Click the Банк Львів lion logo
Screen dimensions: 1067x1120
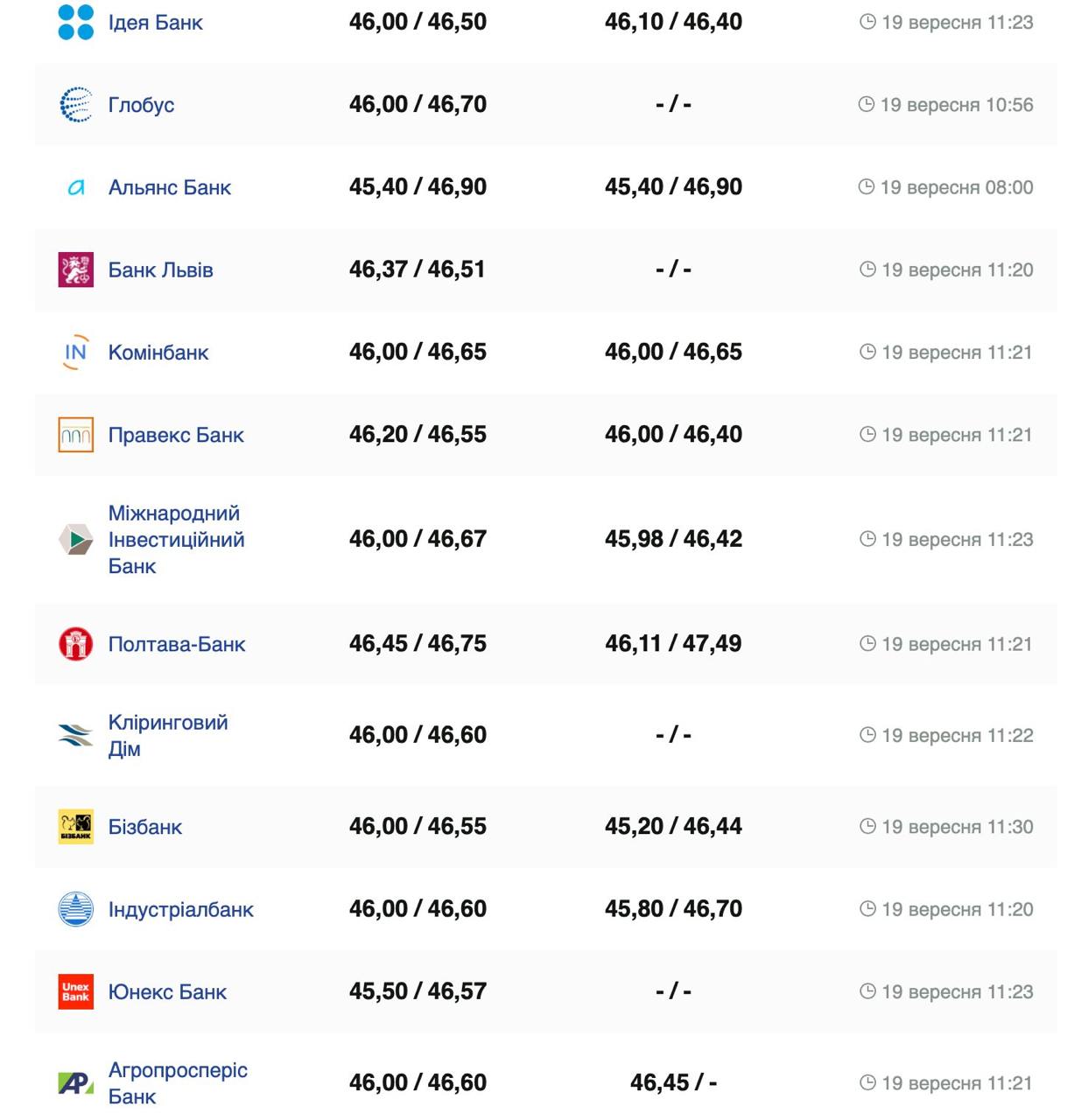pyautogui.click(x=75, y=269)
